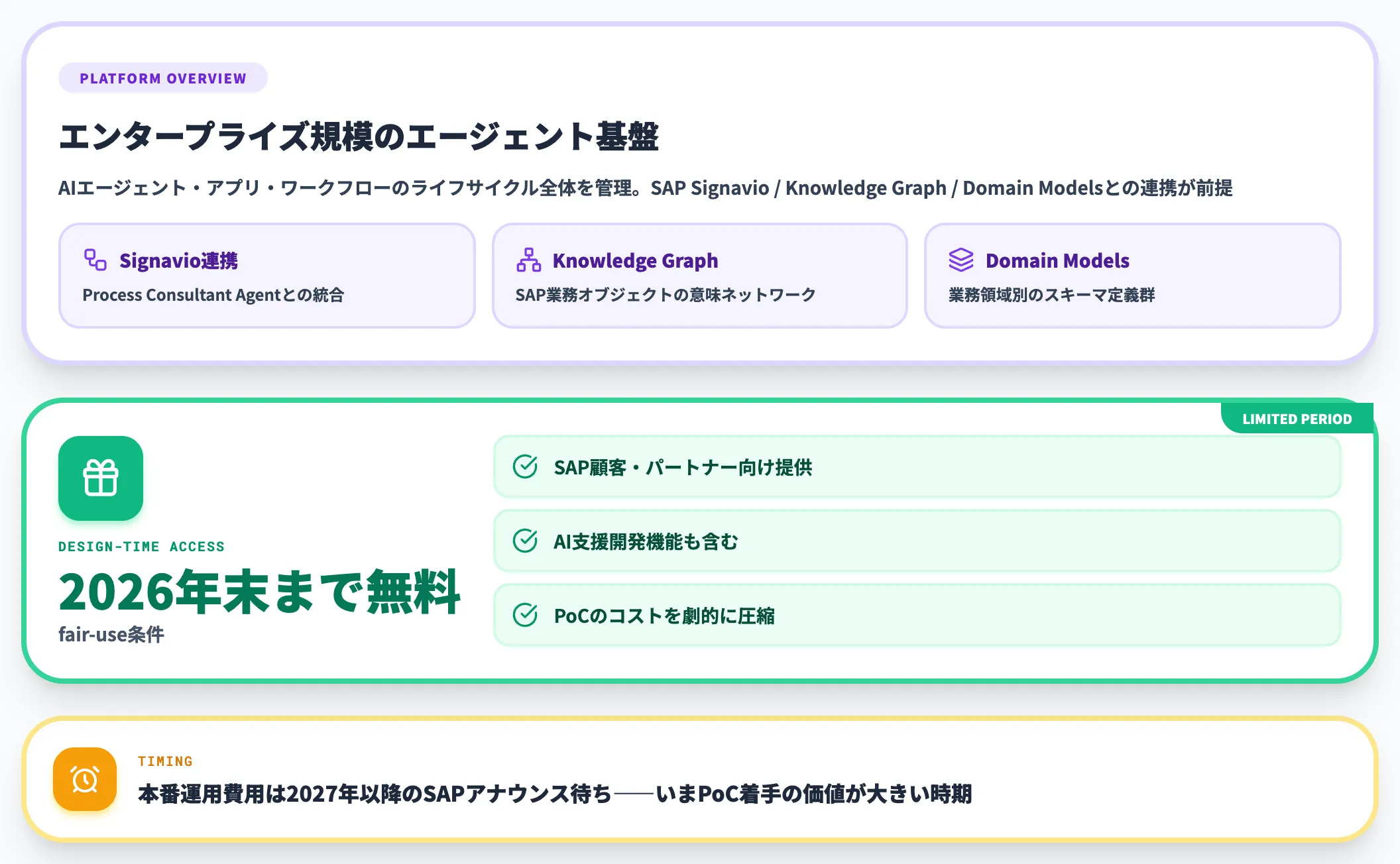
Task: Click the LIMITED PERIOD ribbon label
Action: 1297,419
